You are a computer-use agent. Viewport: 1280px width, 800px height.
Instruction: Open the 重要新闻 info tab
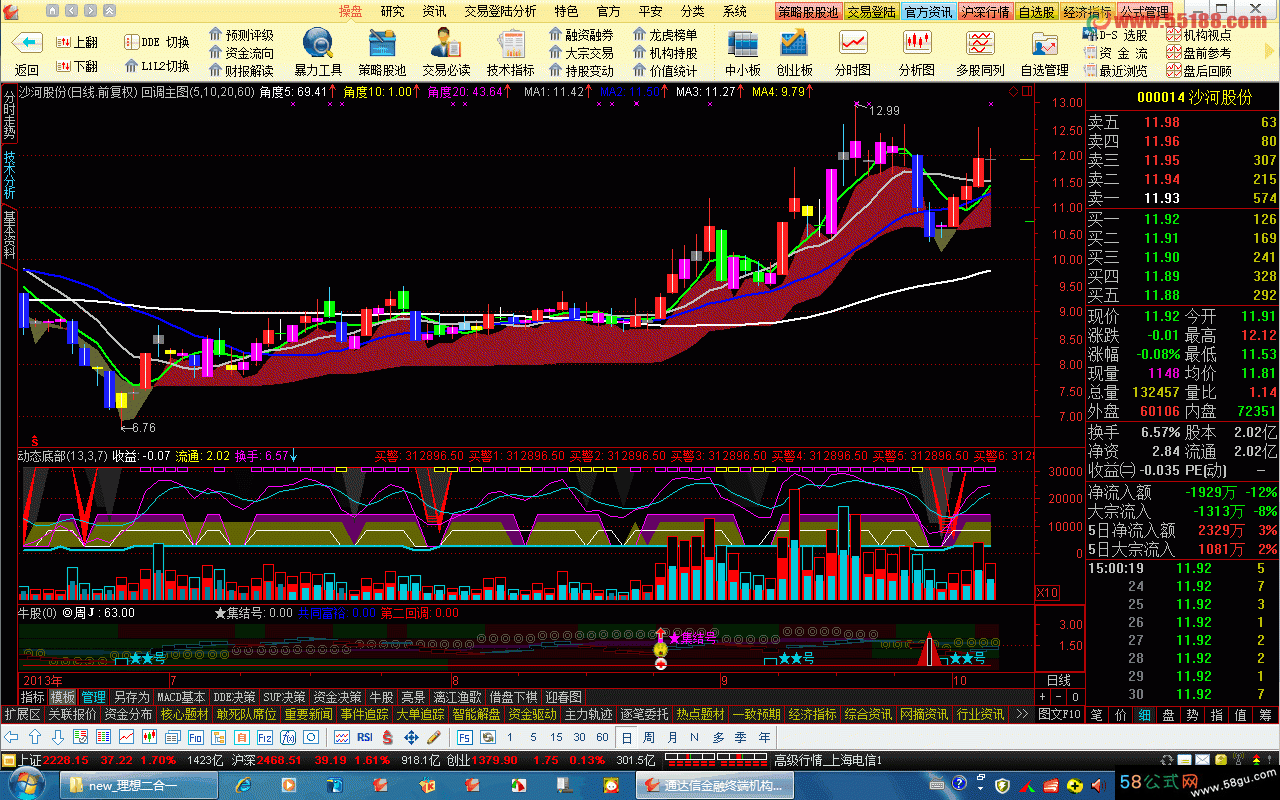[x=308, y=714]
